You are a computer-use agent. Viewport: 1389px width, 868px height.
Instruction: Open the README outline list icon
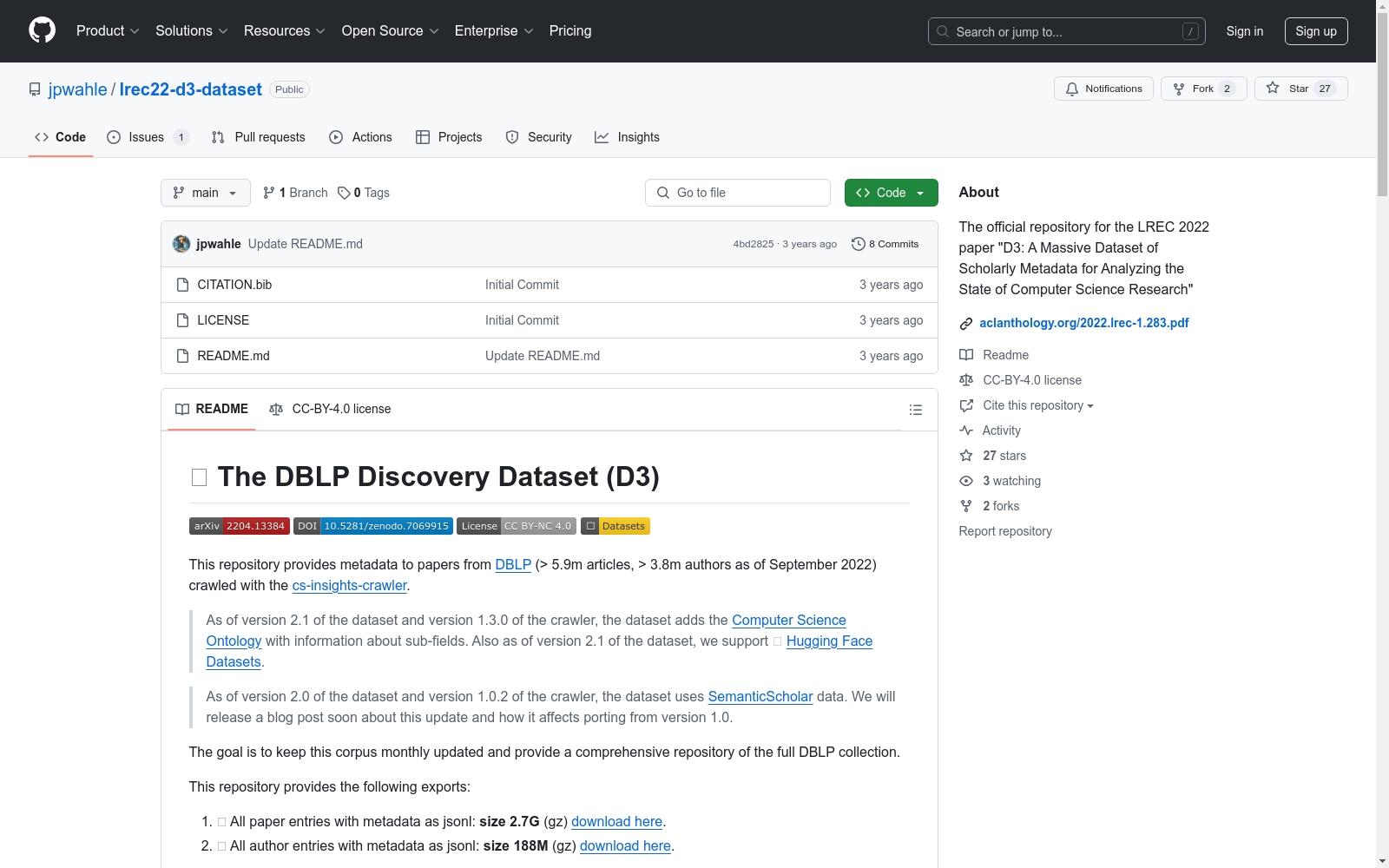pyautogui.click(x=915, y=410)
